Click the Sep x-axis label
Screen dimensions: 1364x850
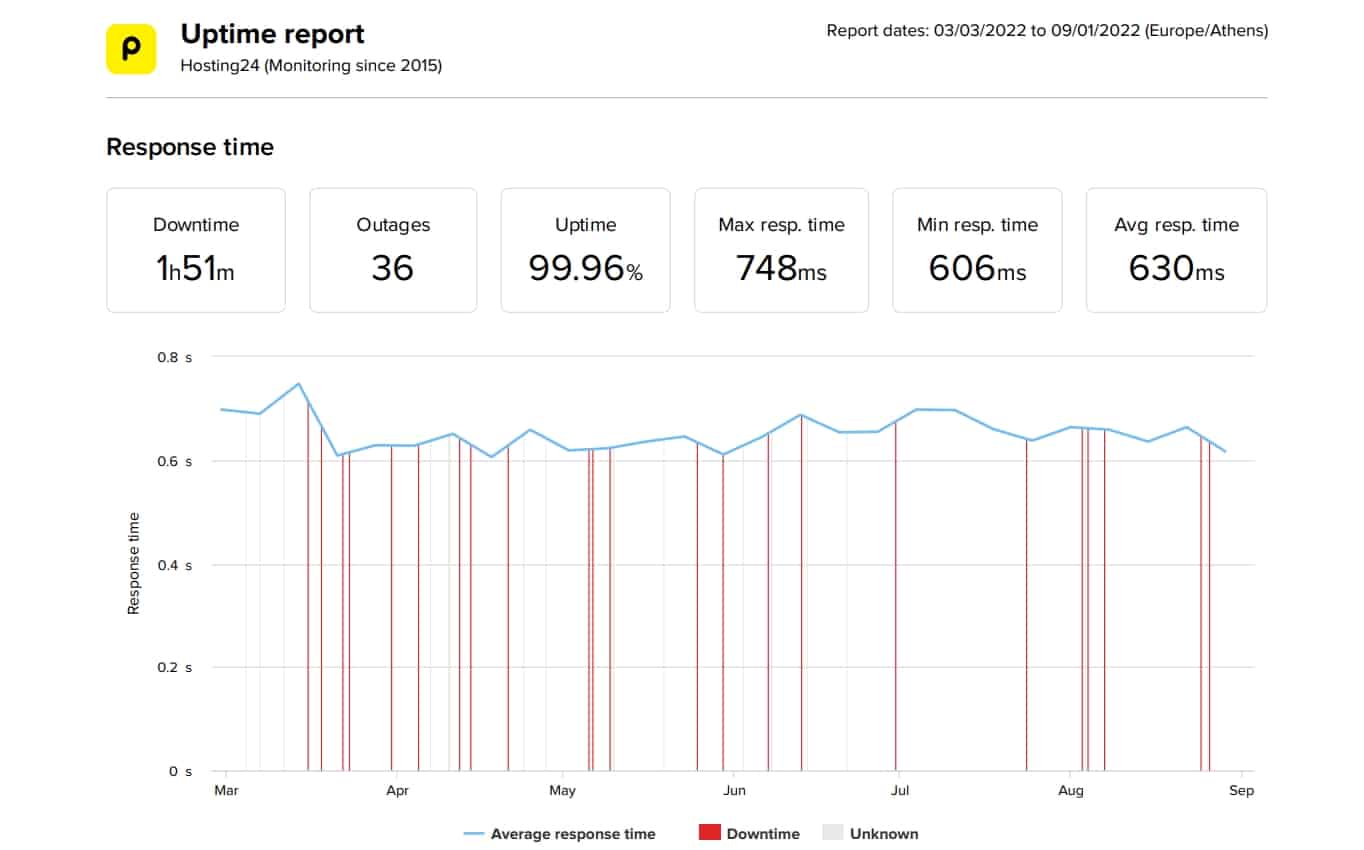pos(1242,791)
